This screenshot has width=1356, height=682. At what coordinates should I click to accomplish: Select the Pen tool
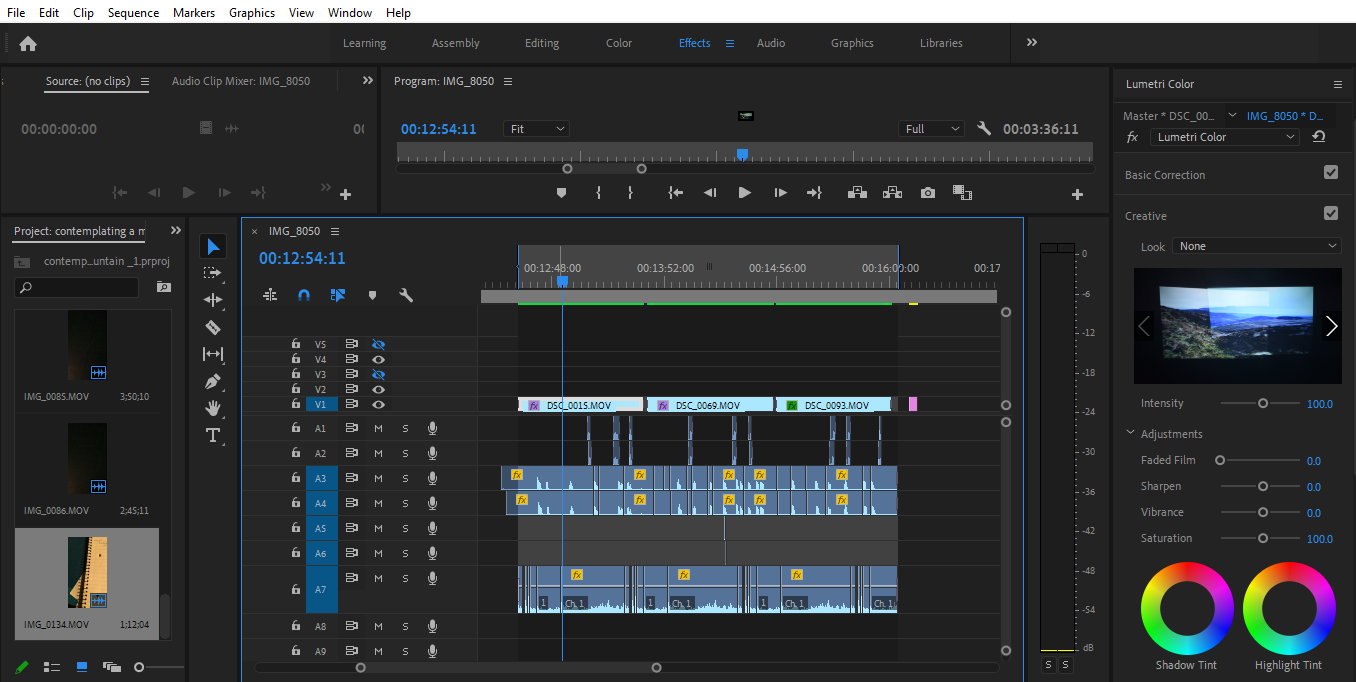click(213, 381)
